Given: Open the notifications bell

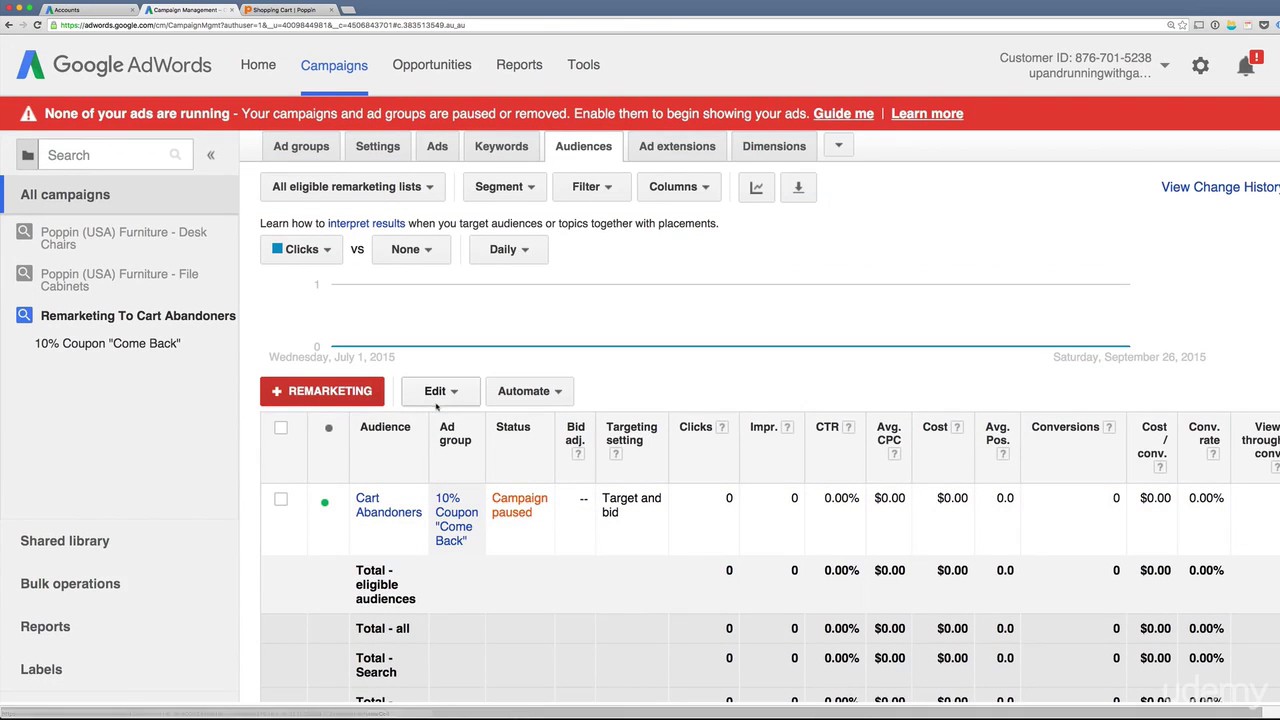Looking at the screenshot, I should 1246,66.
